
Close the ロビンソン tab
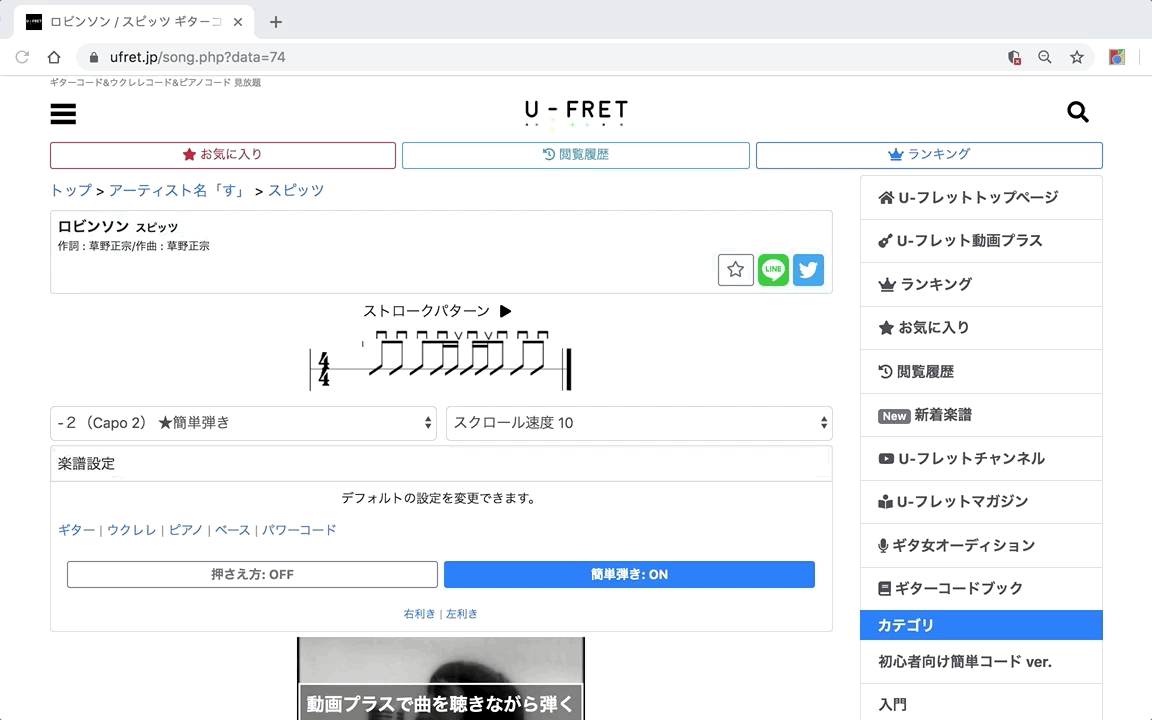[x=238, y=22]
